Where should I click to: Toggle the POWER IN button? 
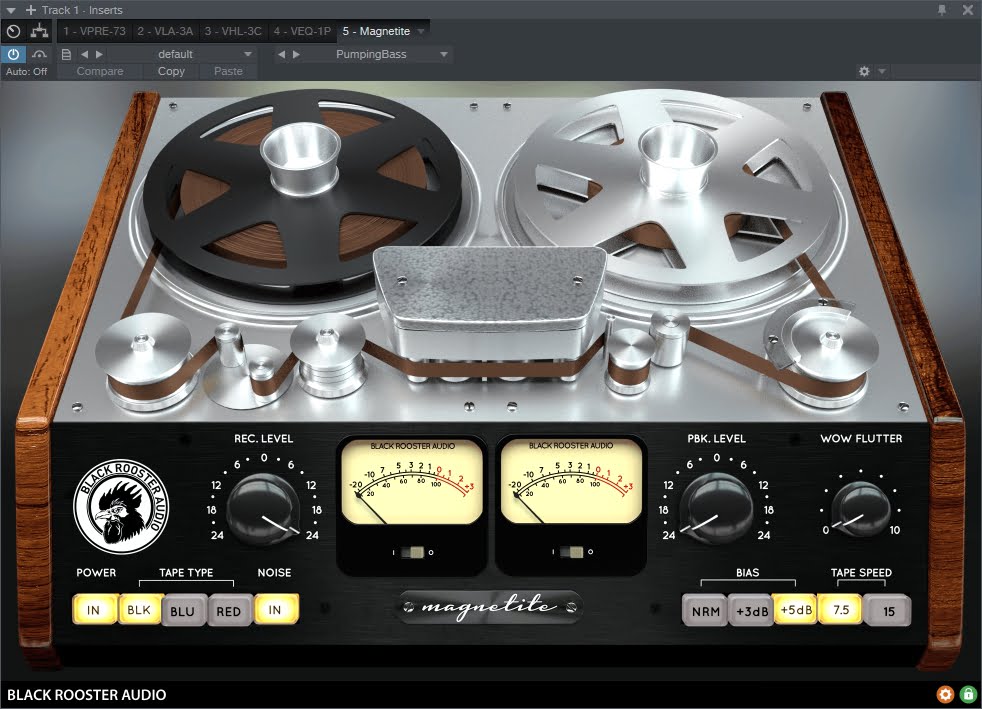(x=94, y=609)
